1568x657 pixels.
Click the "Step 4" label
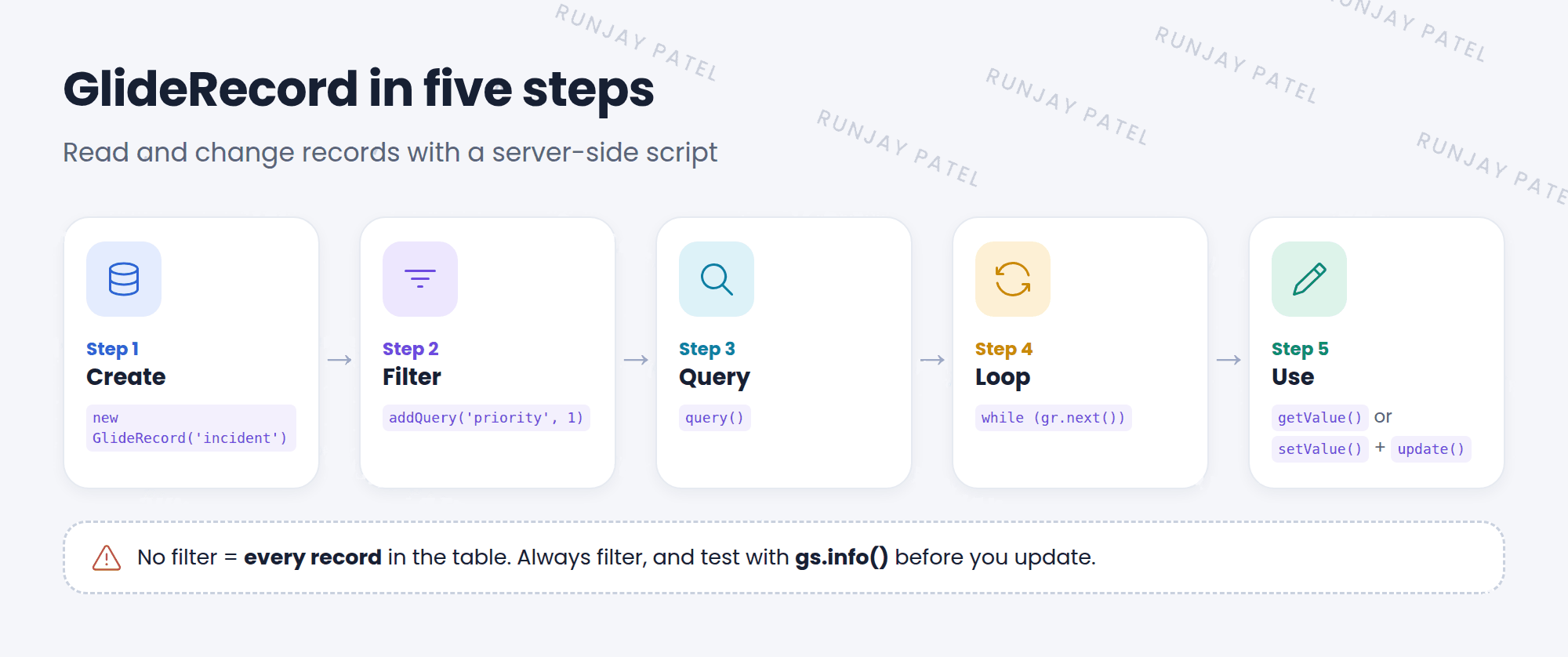pos(1004,349)
